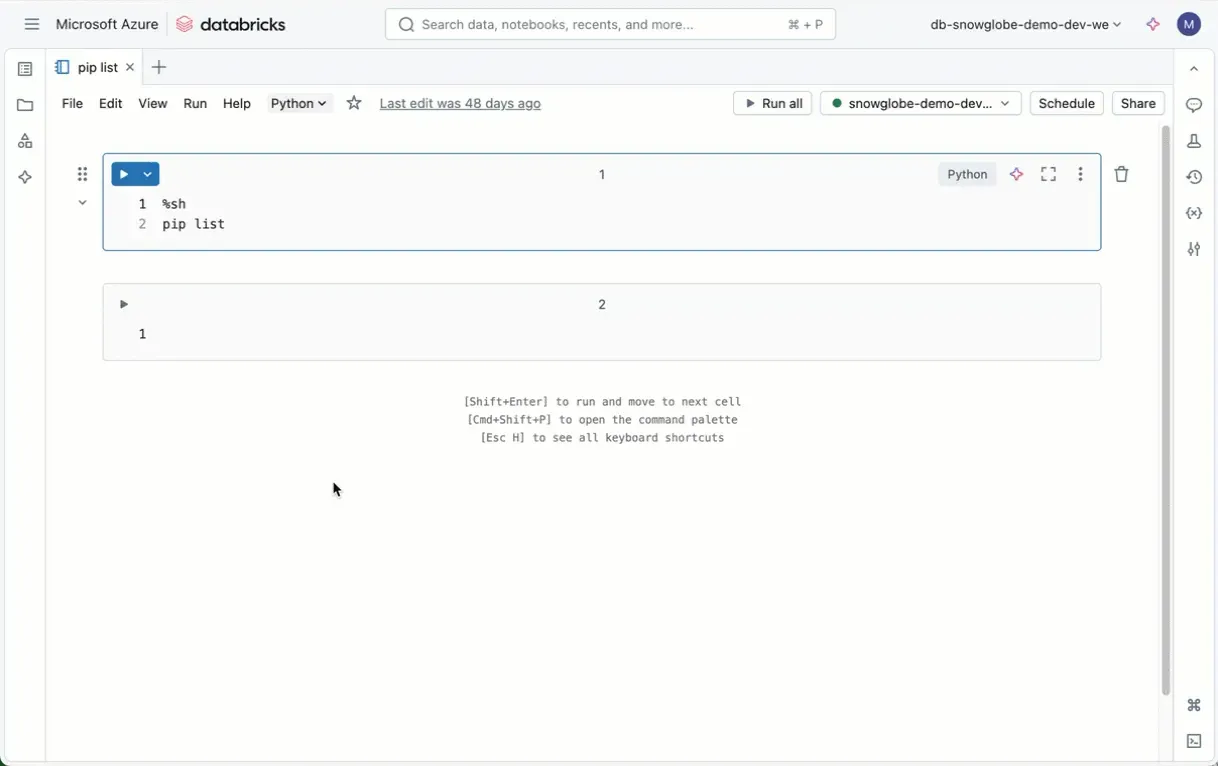Open the MLflow experiments flask icon
Image resolution: width=1218 pixels, height=766 pixels.
(x=1194, y=141)
